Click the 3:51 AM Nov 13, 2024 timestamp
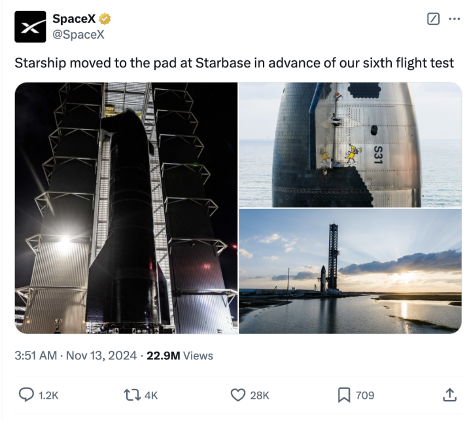 click(x=76, y=356)
